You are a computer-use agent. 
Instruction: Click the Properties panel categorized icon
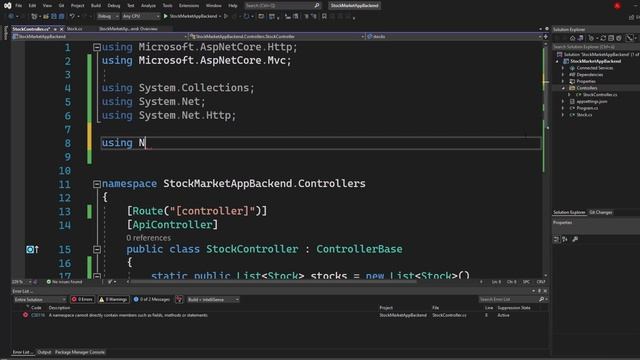556,239
